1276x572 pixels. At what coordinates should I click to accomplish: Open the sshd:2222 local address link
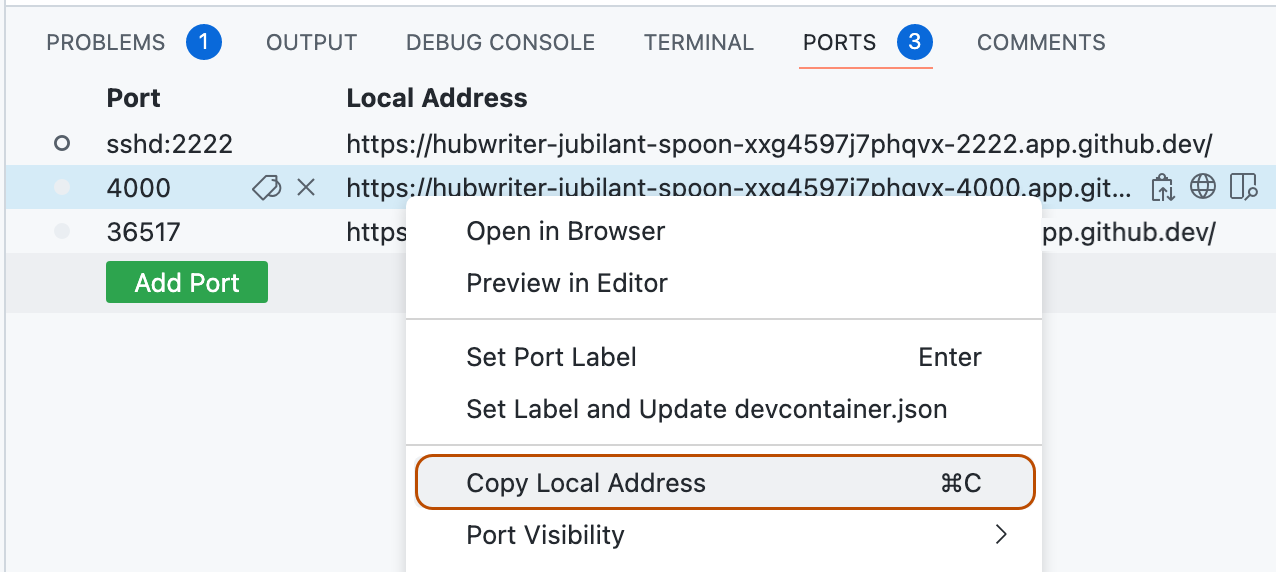point(778,144)
